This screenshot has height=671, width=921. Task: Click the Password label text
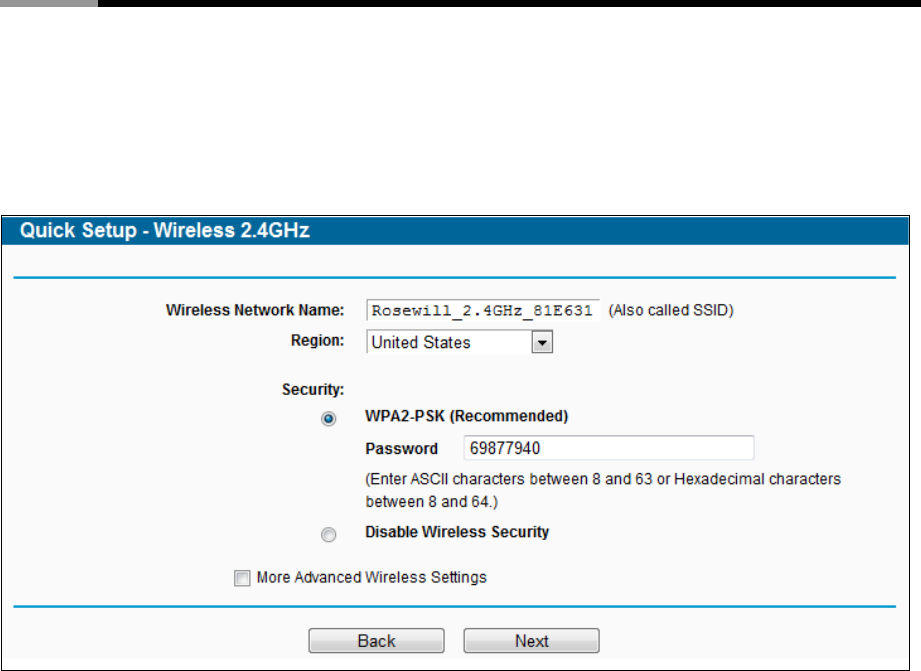pos(402,449)
